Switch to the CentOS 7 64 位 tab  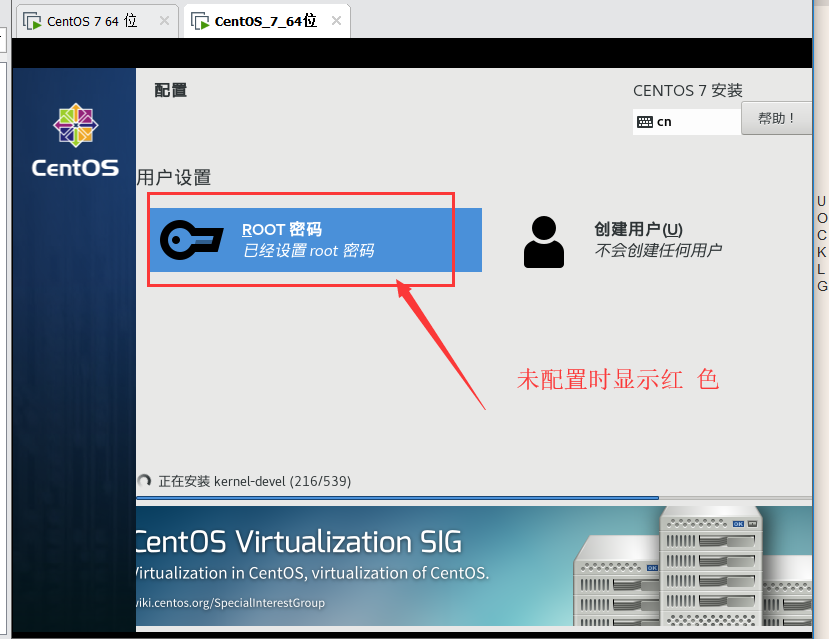click(97, 21)
